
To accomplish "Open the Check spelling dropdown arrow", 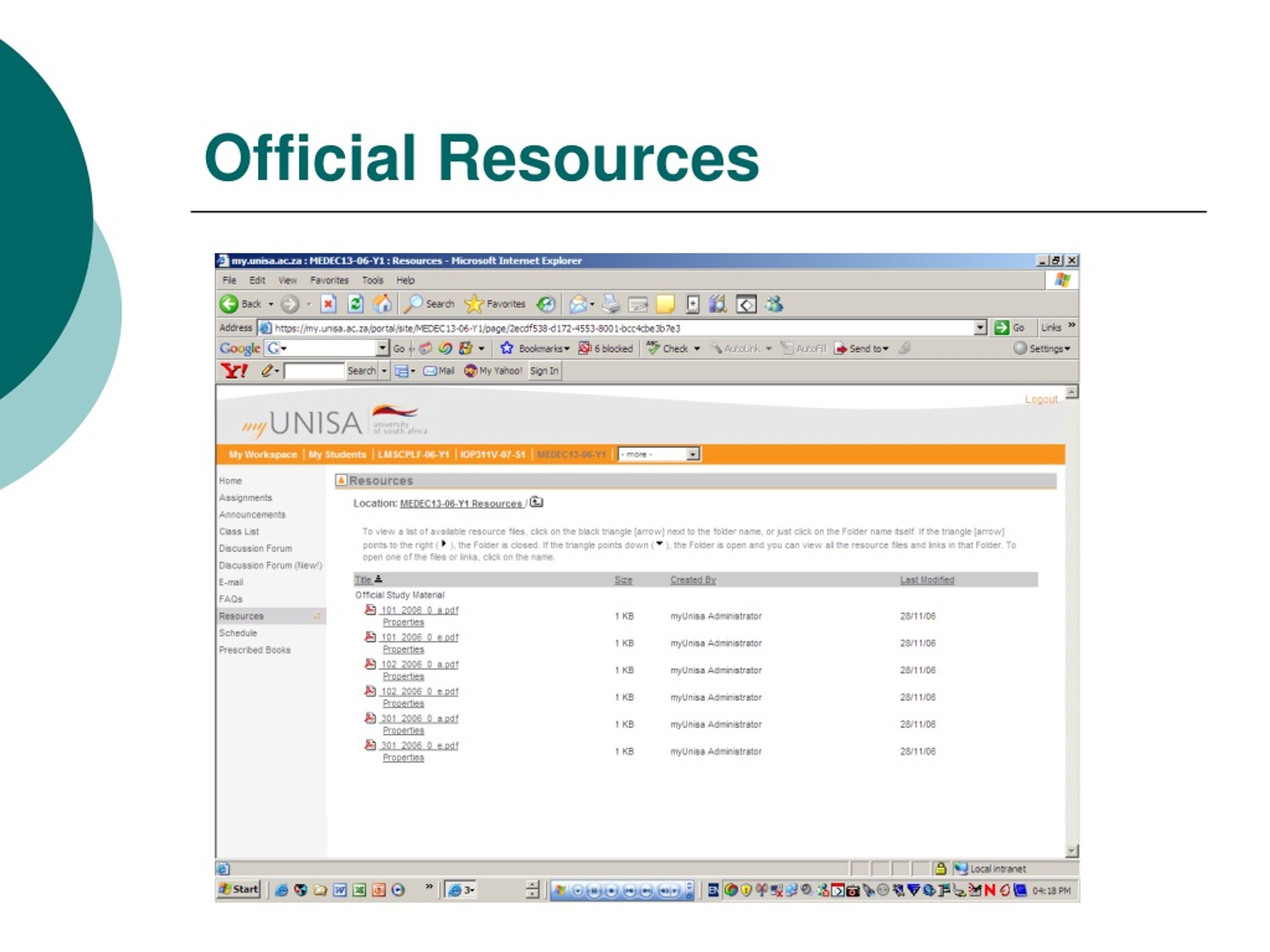I will (x=697, y=349).
